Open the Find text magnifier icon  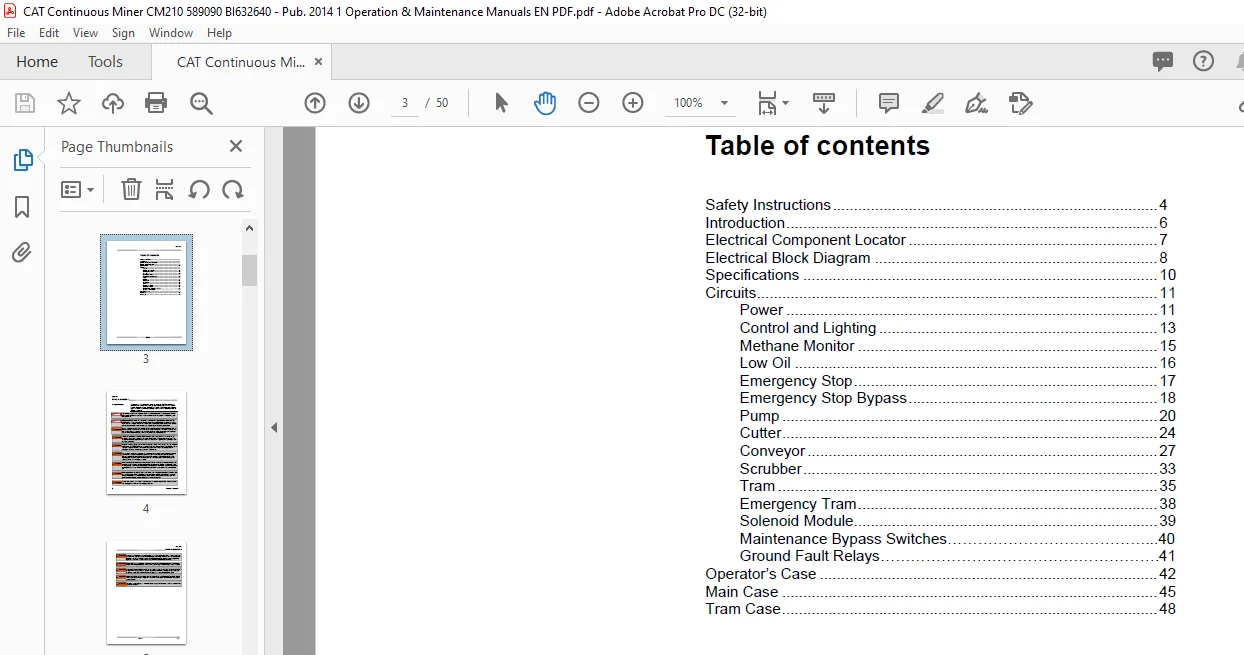pyautogui.click(x=201, y=103)
